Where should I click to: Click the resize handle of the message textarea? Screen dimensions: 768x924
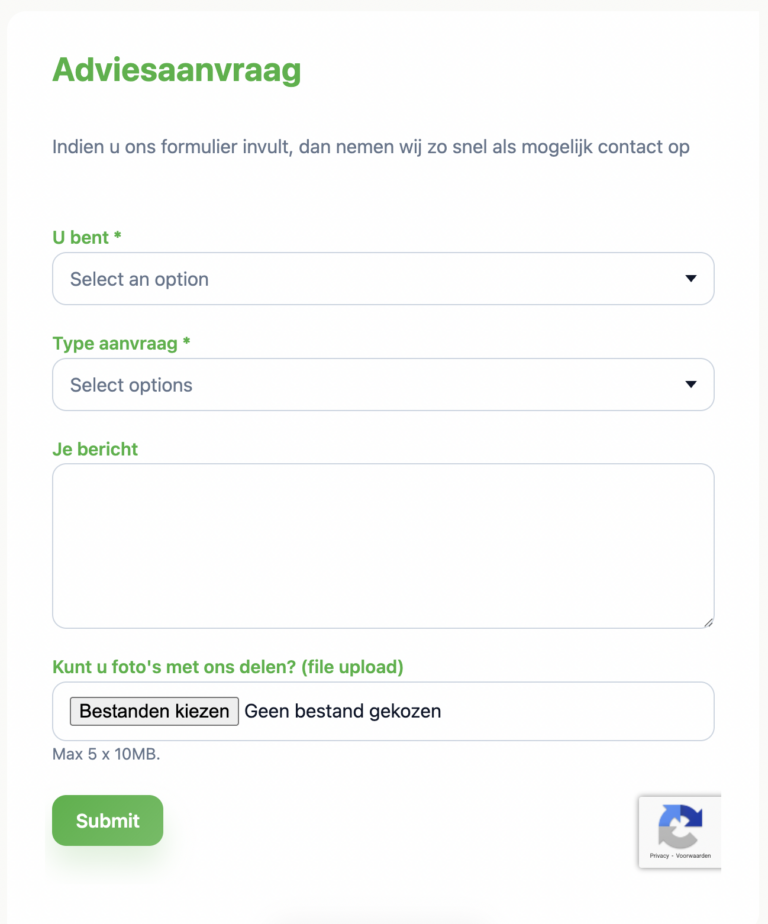tap(710, 622)
